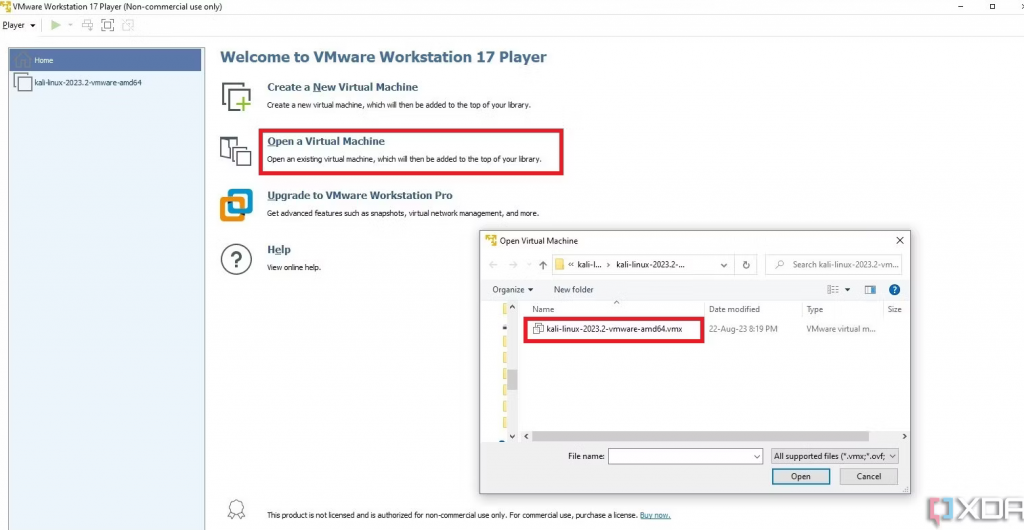Click the refresh icon in Open dialog
The width and height of the screenshot is (1024, 530).
coord(746,265)
